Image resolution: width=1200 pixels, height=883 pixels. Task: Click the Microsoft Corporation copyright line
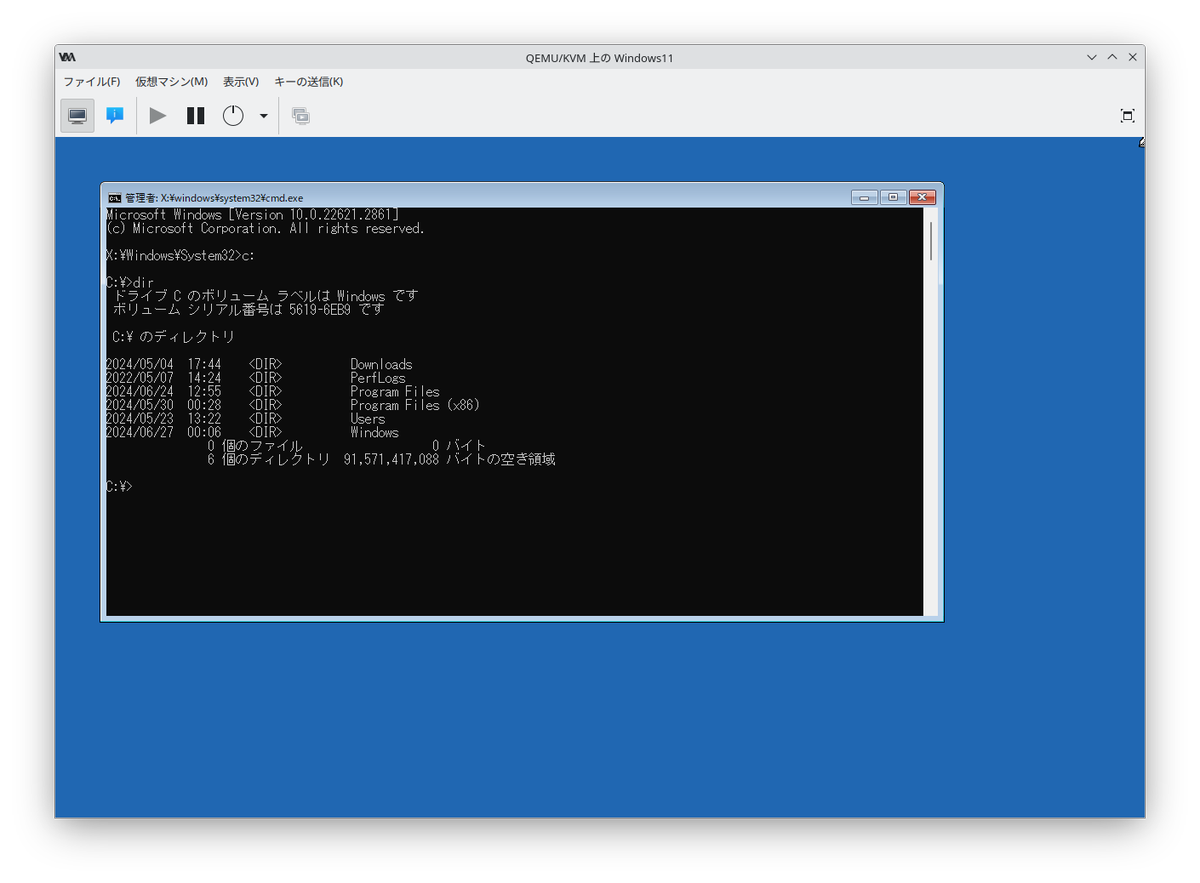point(265,229)
